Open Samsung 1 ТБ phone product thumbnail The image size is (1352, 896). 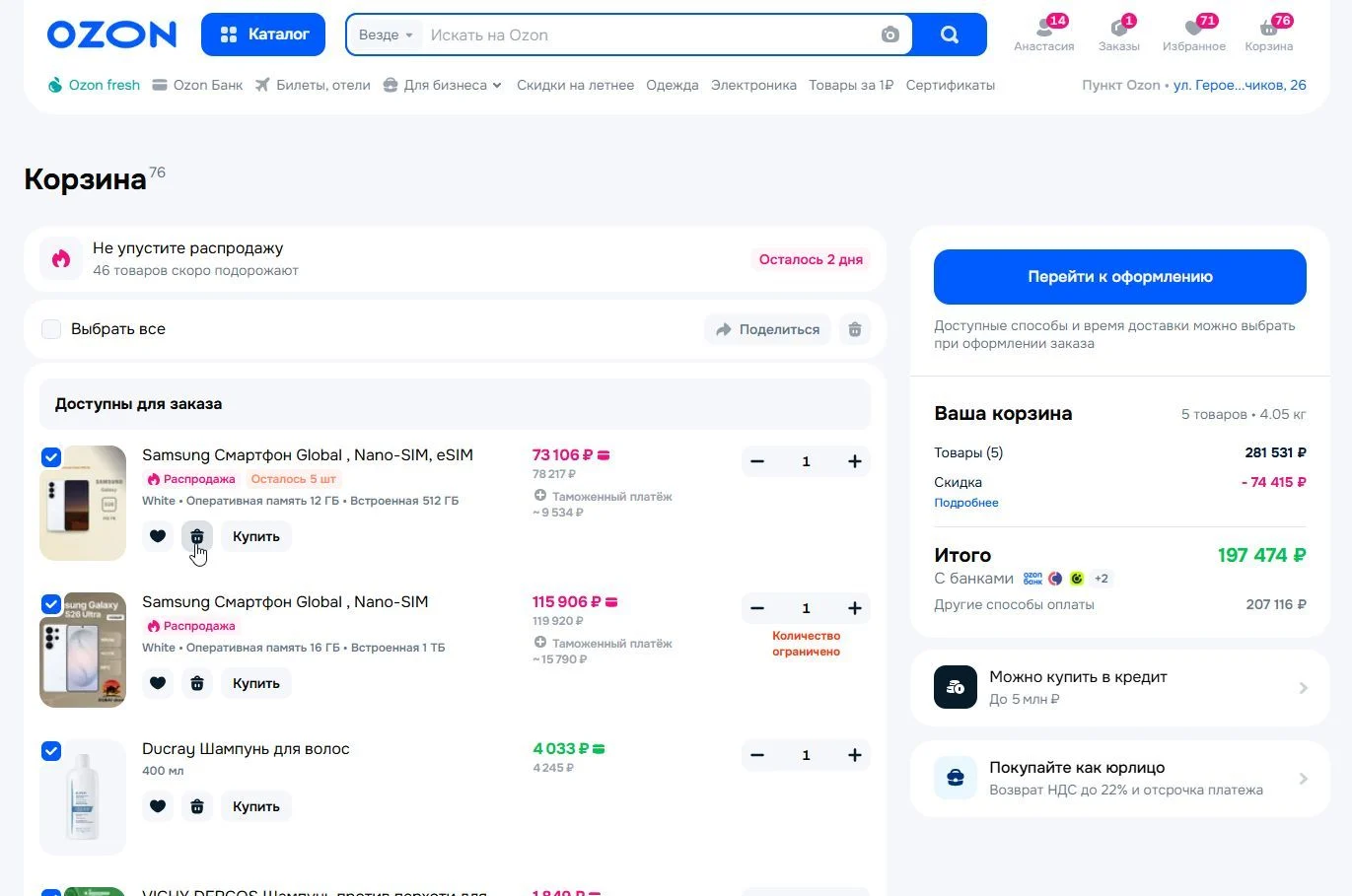click(83, 650)
